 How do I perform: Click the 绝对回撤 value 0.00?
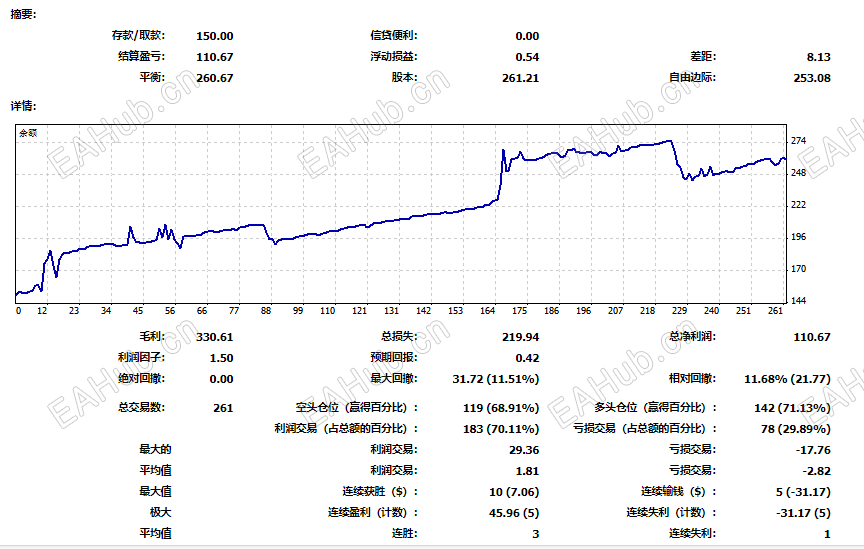point(222,379)
